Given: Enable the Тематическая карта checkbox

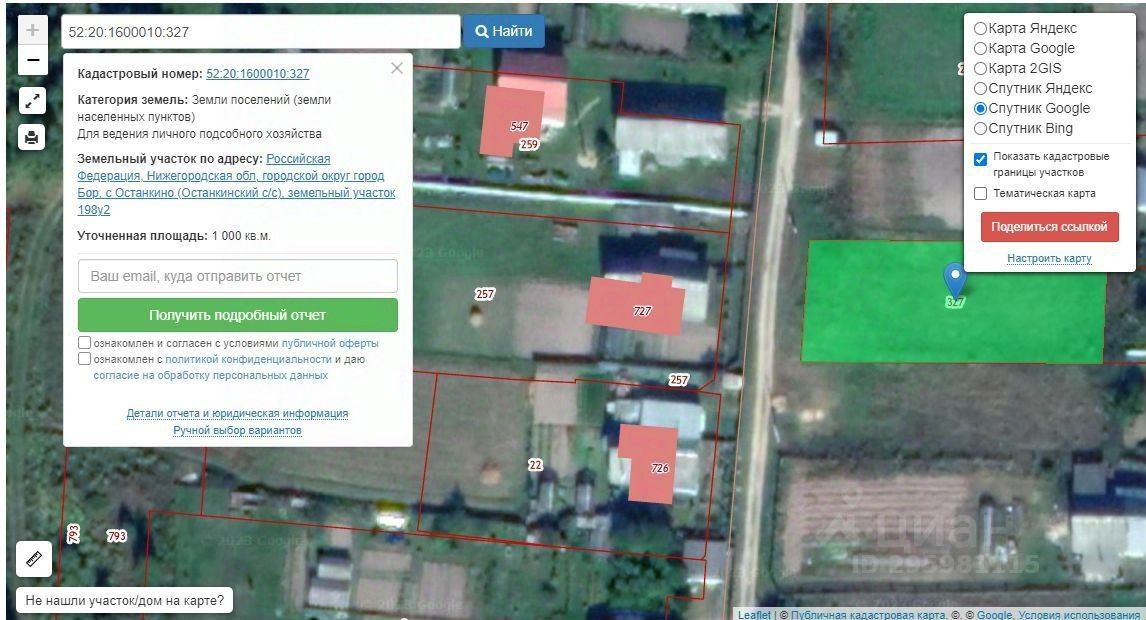Looking at the screenshot, I should 981,194.
